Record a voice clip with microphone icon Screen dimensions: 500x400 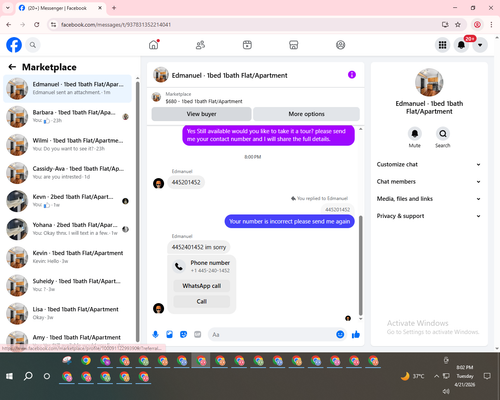pos(155,334)
